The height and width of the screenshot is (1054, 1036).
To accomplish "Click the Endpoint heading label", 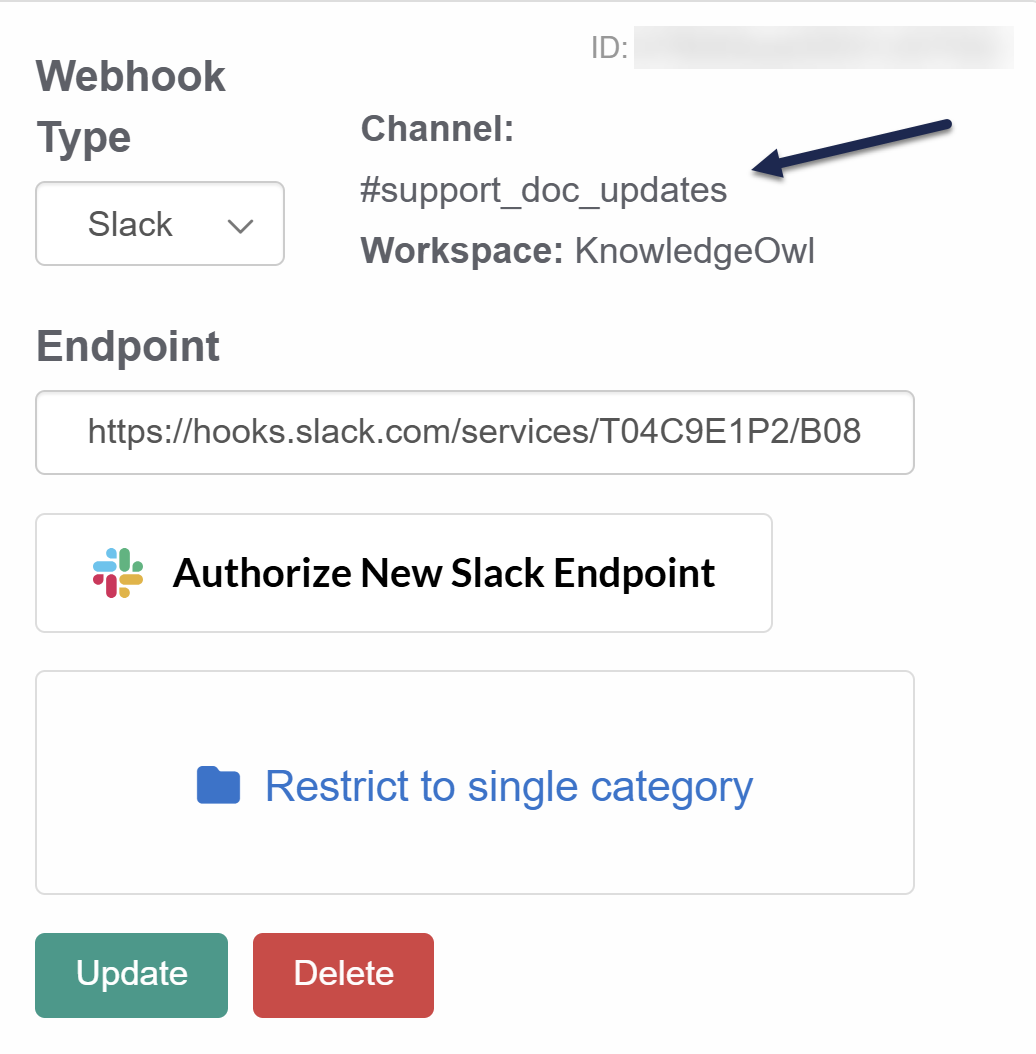I will pos(128,346).
